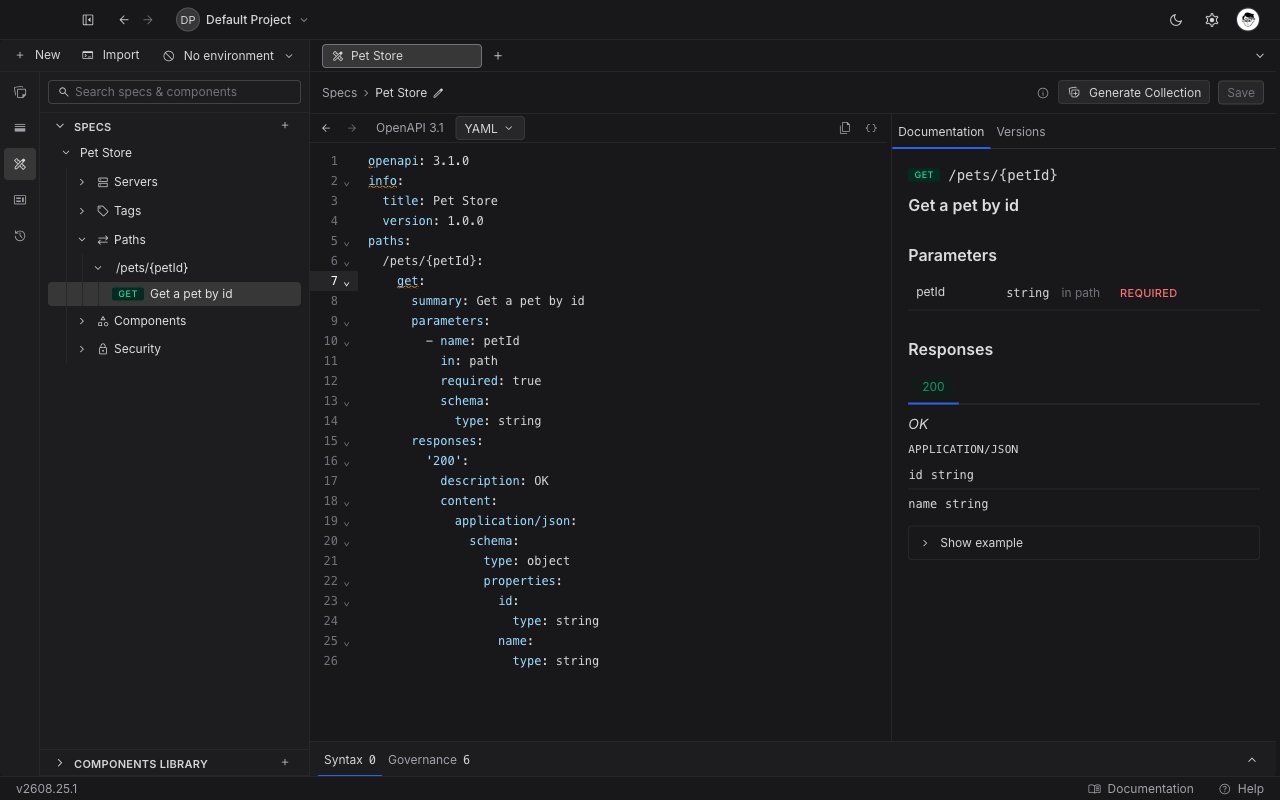Expand Show example in responses
1280x800 pixels.
[1083, 543]
